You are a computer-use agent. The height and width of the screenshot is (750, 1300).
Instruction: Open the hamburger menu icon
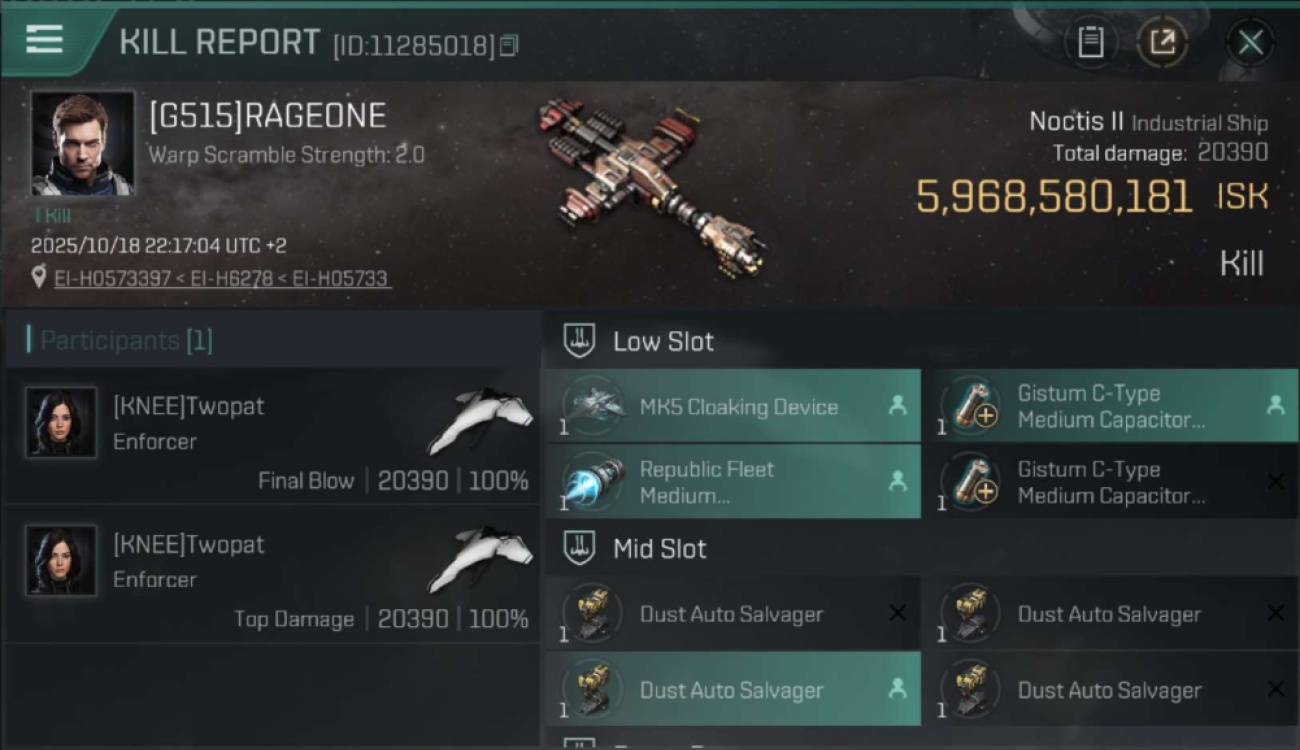click(x=44, y=39)
